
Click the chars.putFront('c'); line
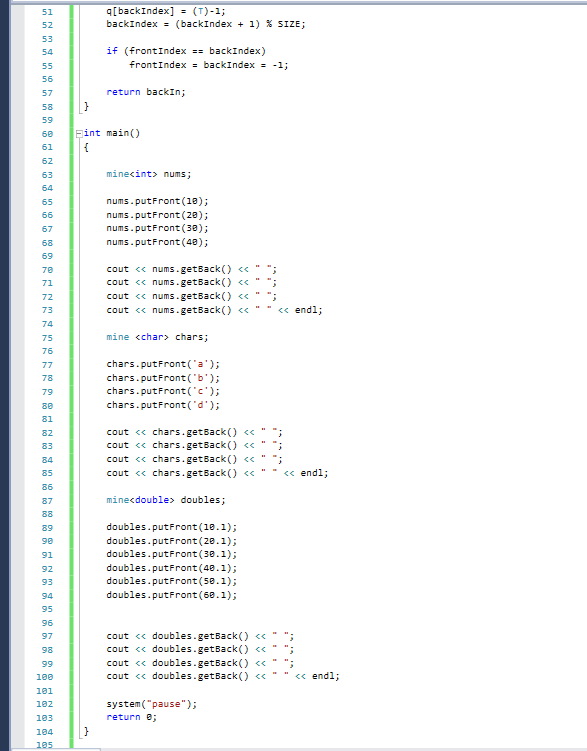(x=163, y=391)
